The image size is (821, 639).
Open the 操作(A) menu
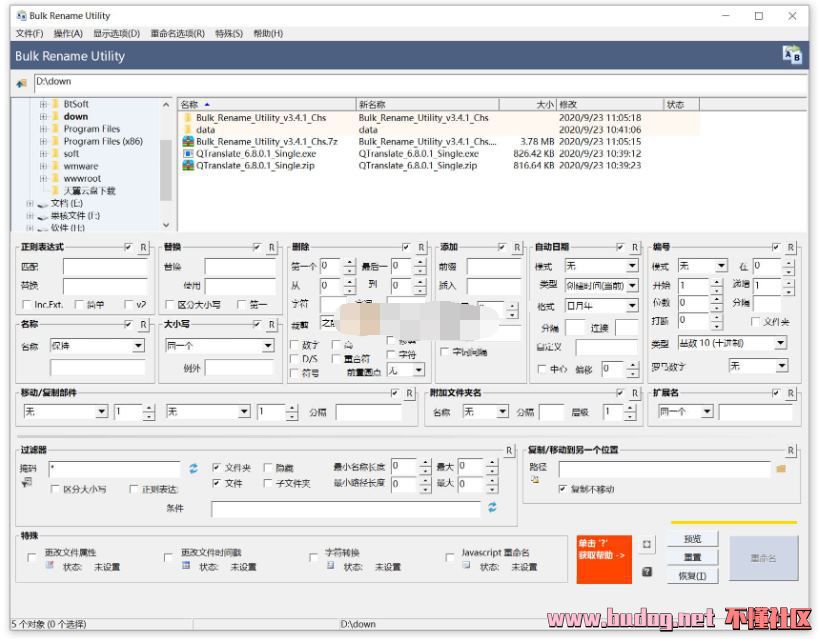(x=68, y=34)
